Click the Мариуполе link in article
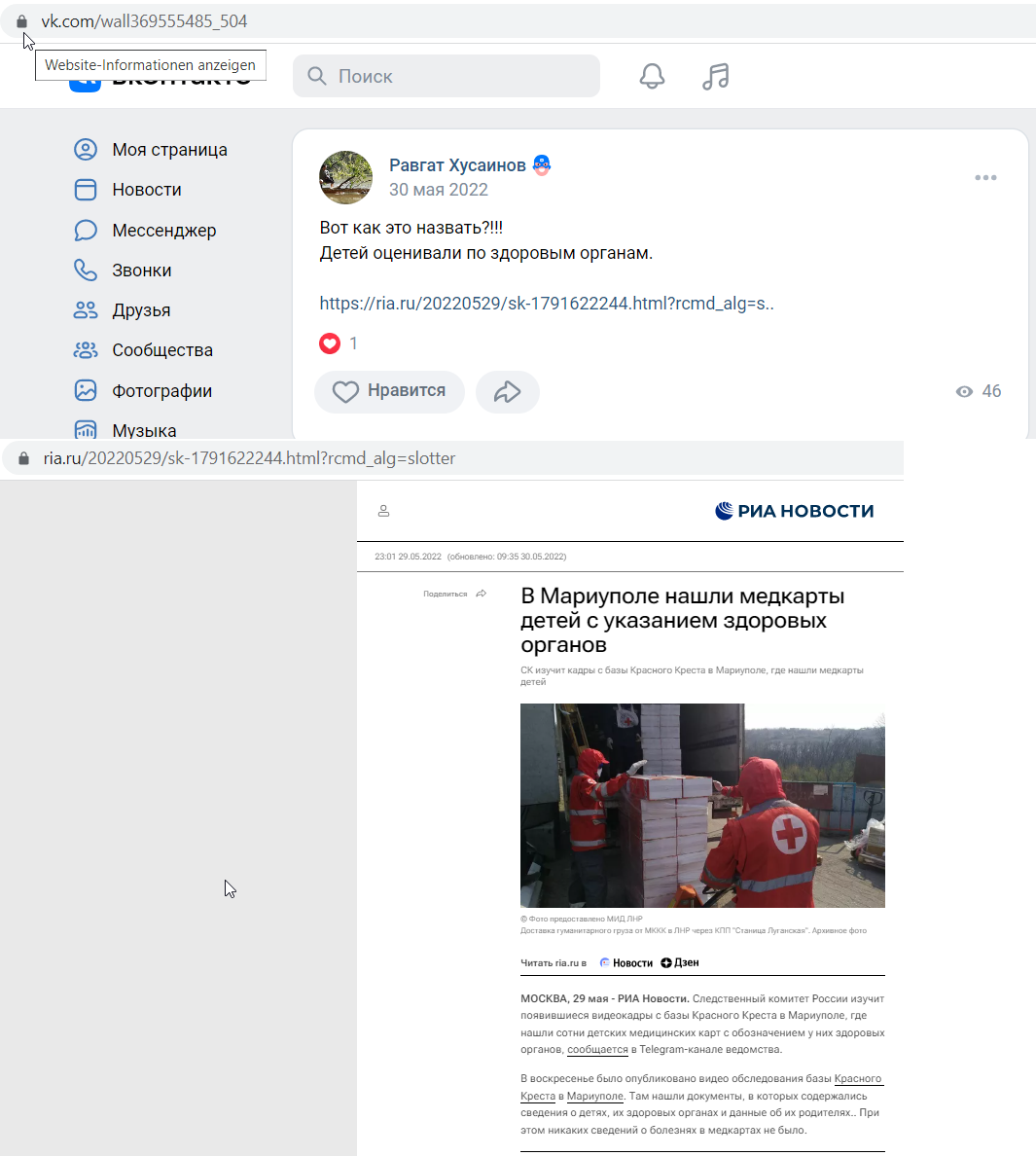The width and height of the screenshot is (1036, 1156). coord(594,1096)
